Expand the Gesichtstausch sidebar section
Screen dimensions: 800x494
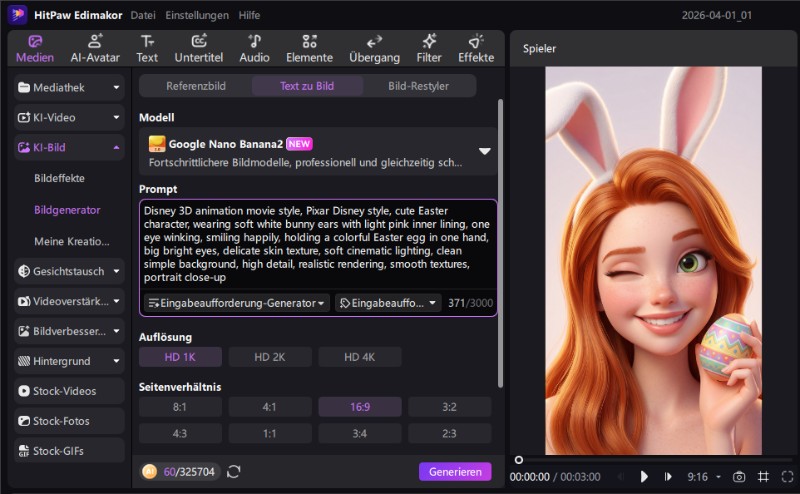pyautogui.click(x=70, y=271)
